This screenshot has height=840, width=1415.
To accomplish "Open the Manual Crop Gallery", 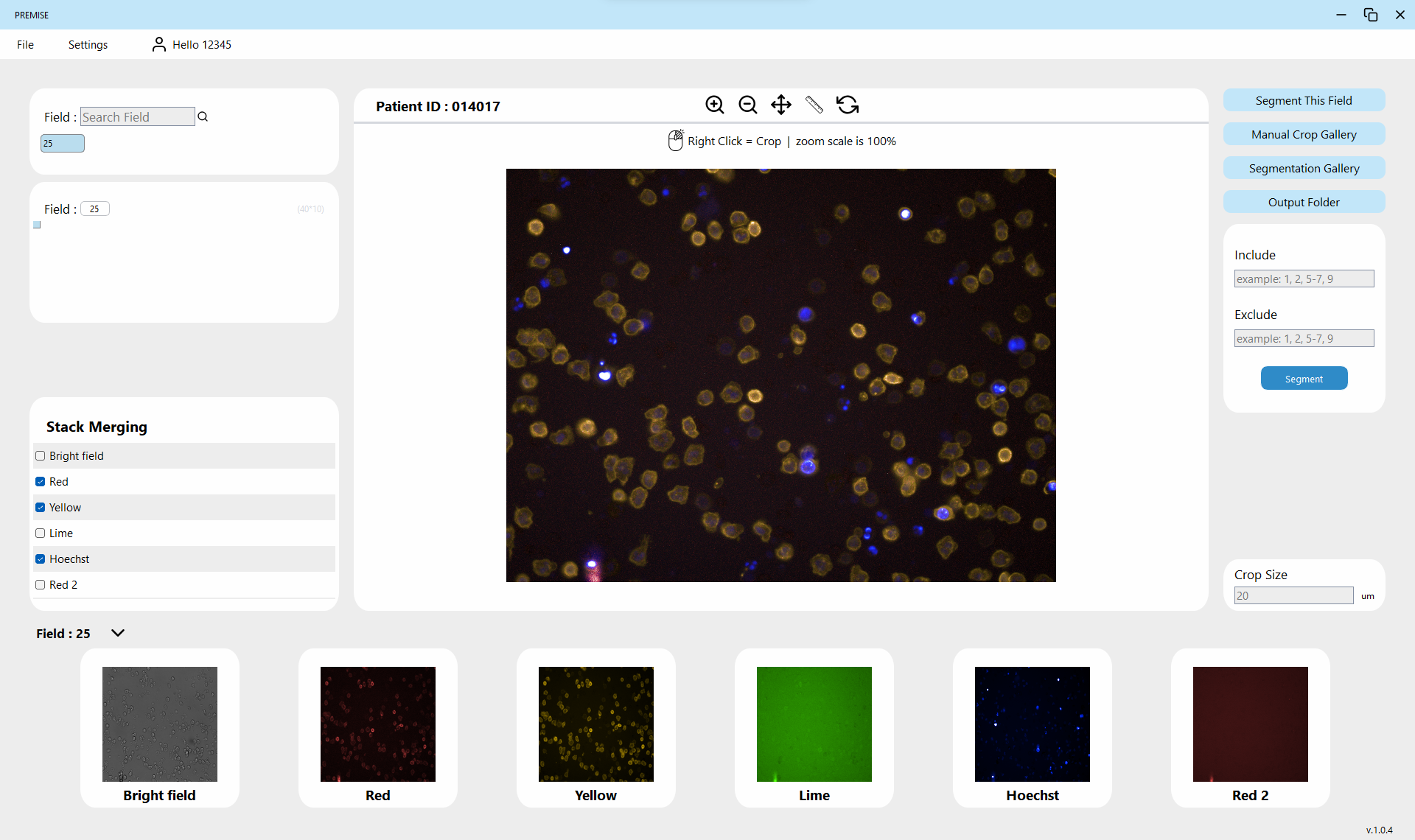I will [x=1303, y=134].
